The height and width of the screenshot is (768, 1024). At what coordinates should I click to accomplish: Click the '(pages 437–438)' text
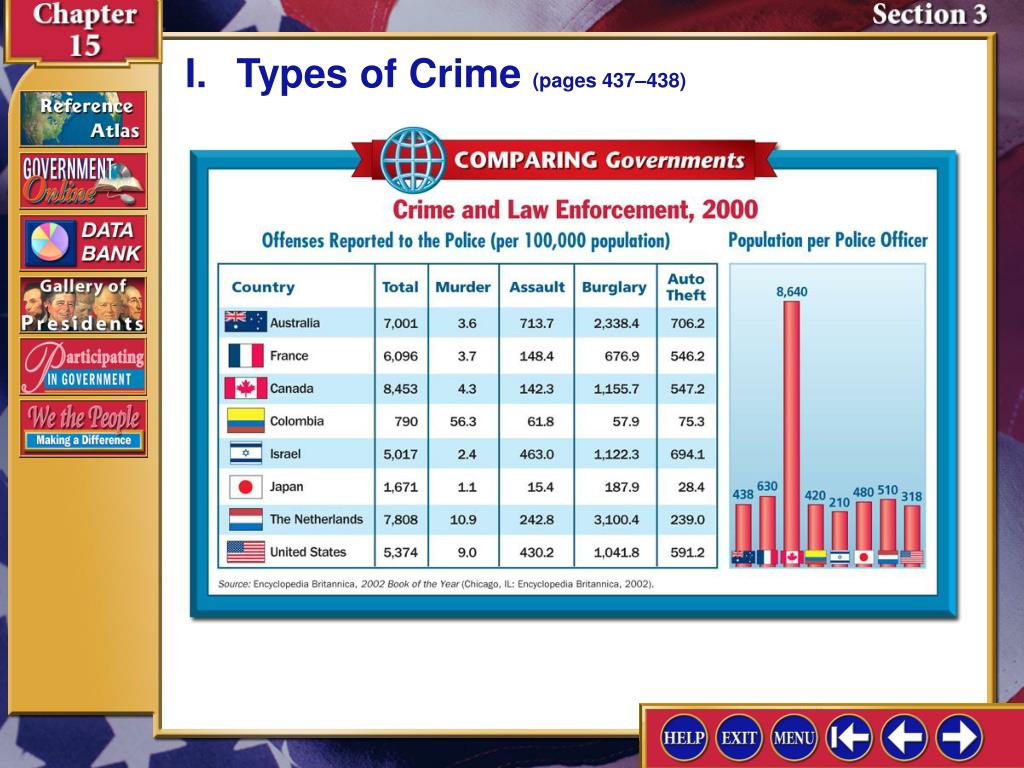point(609,81)
